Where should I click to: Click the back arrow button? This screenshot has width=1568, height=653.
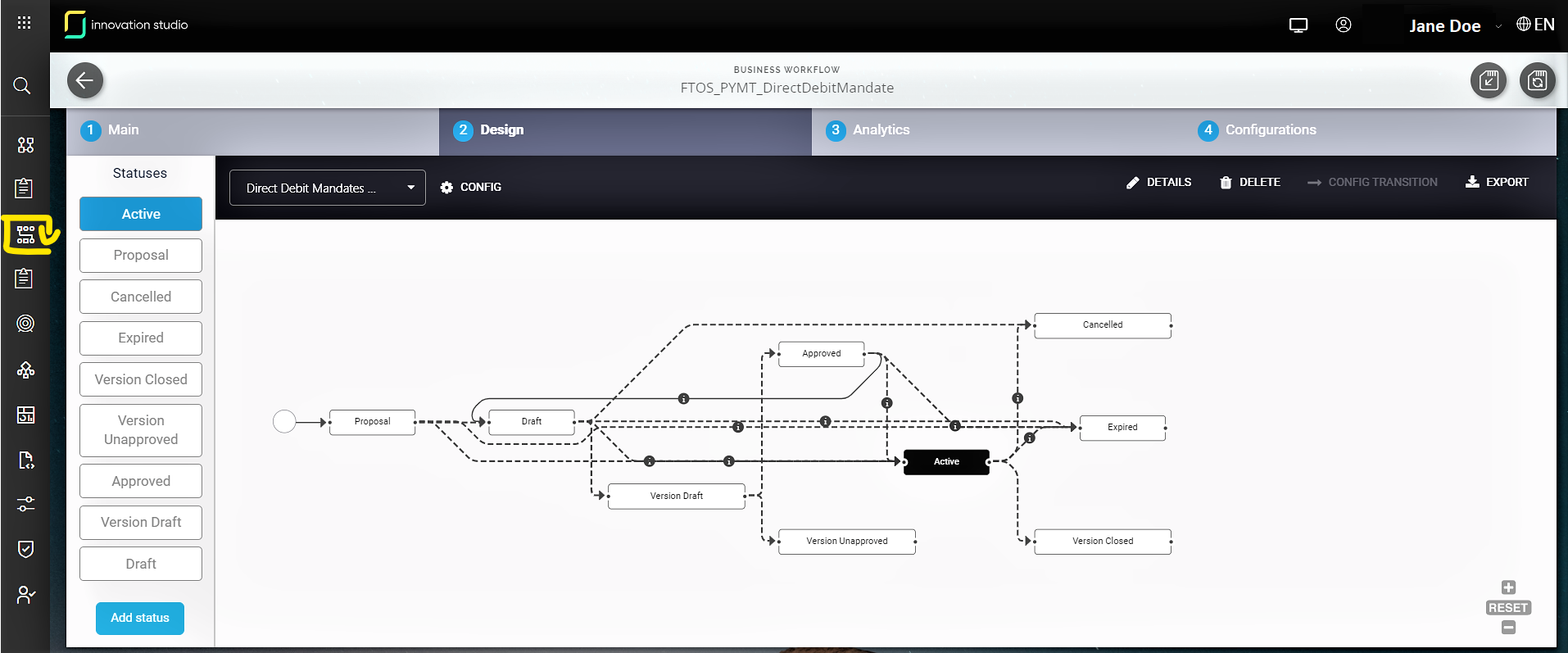85,80
